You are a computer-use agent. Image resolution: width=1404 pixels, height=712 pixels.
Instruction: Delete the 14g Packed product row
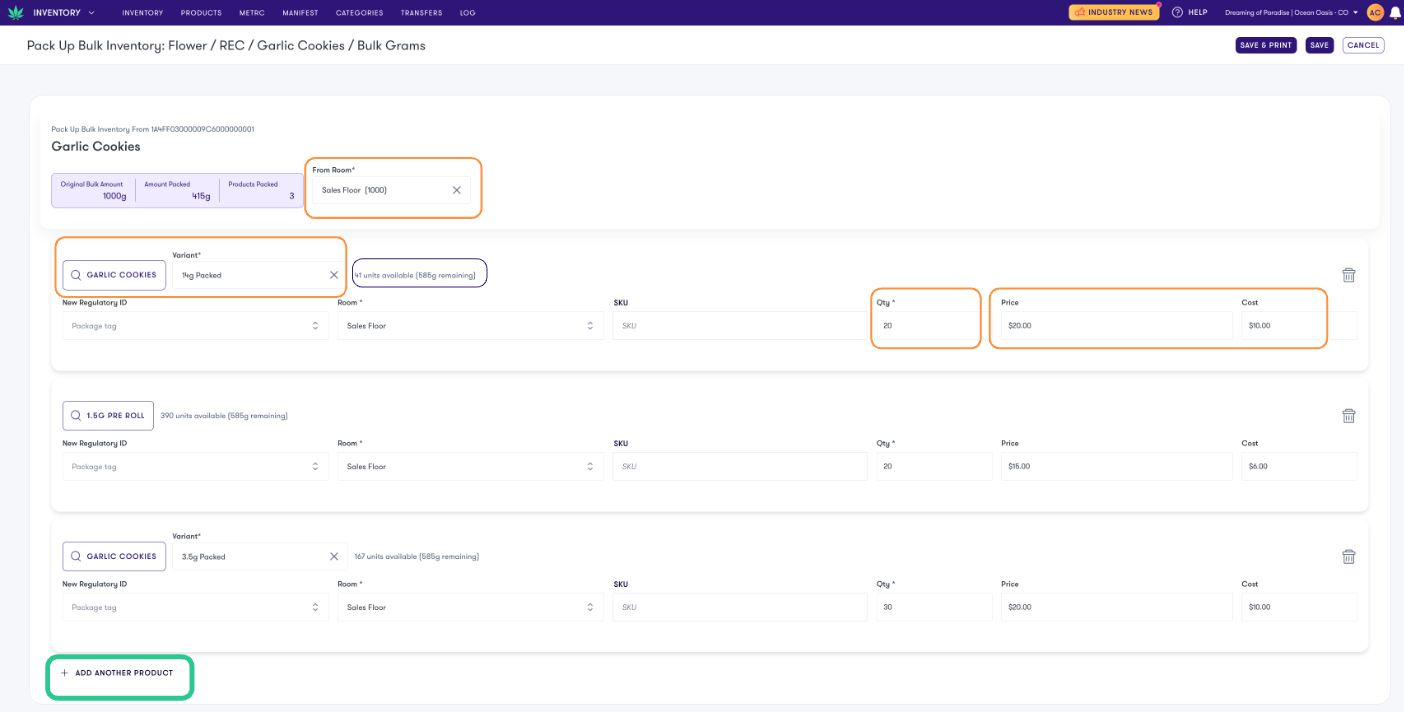(x=1348, y=275)
